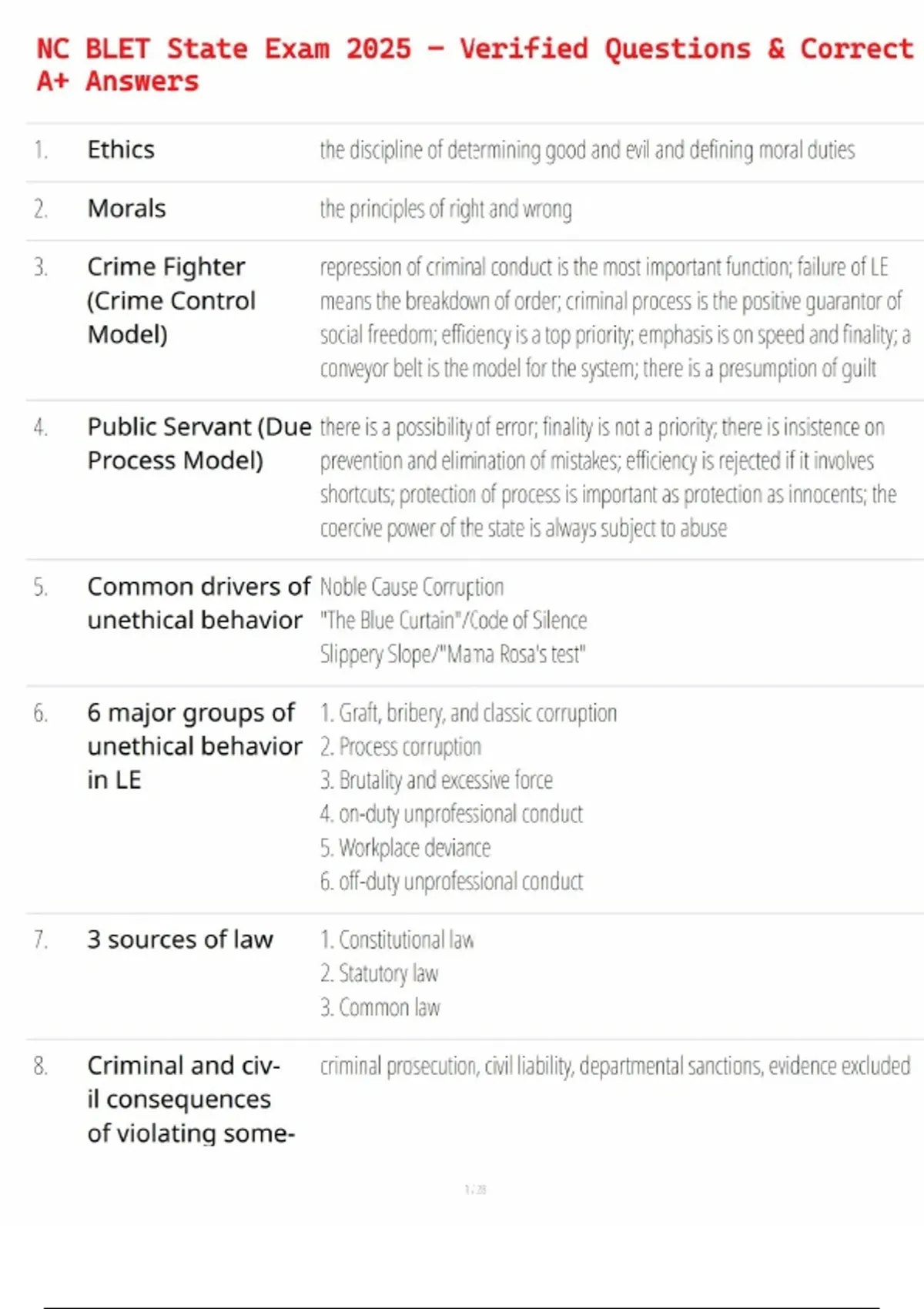Click the 'Public Servant (Due Process Model)' term
The image size is (924, 1309).
tap(199, 444)
